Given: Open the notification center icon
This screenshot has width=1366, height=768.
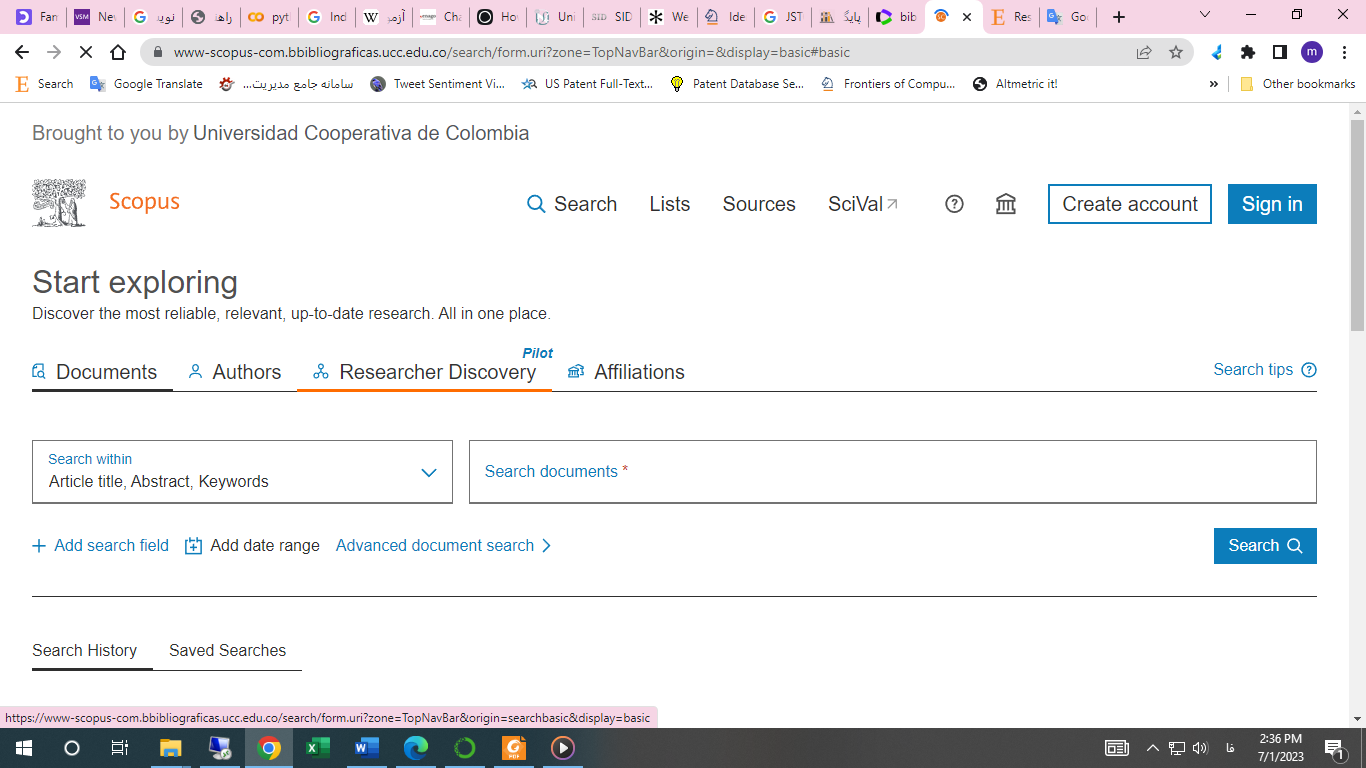Looking at the screenshot, I should (x=1335, y=748).
